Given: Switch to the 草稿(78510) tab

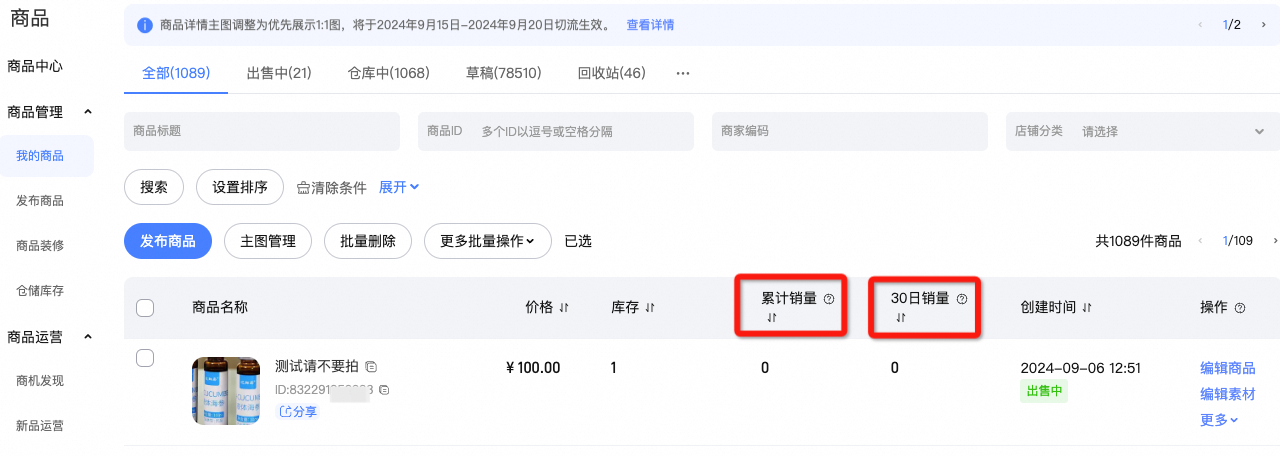Looking at the screenshot, I should coord(503,73).
